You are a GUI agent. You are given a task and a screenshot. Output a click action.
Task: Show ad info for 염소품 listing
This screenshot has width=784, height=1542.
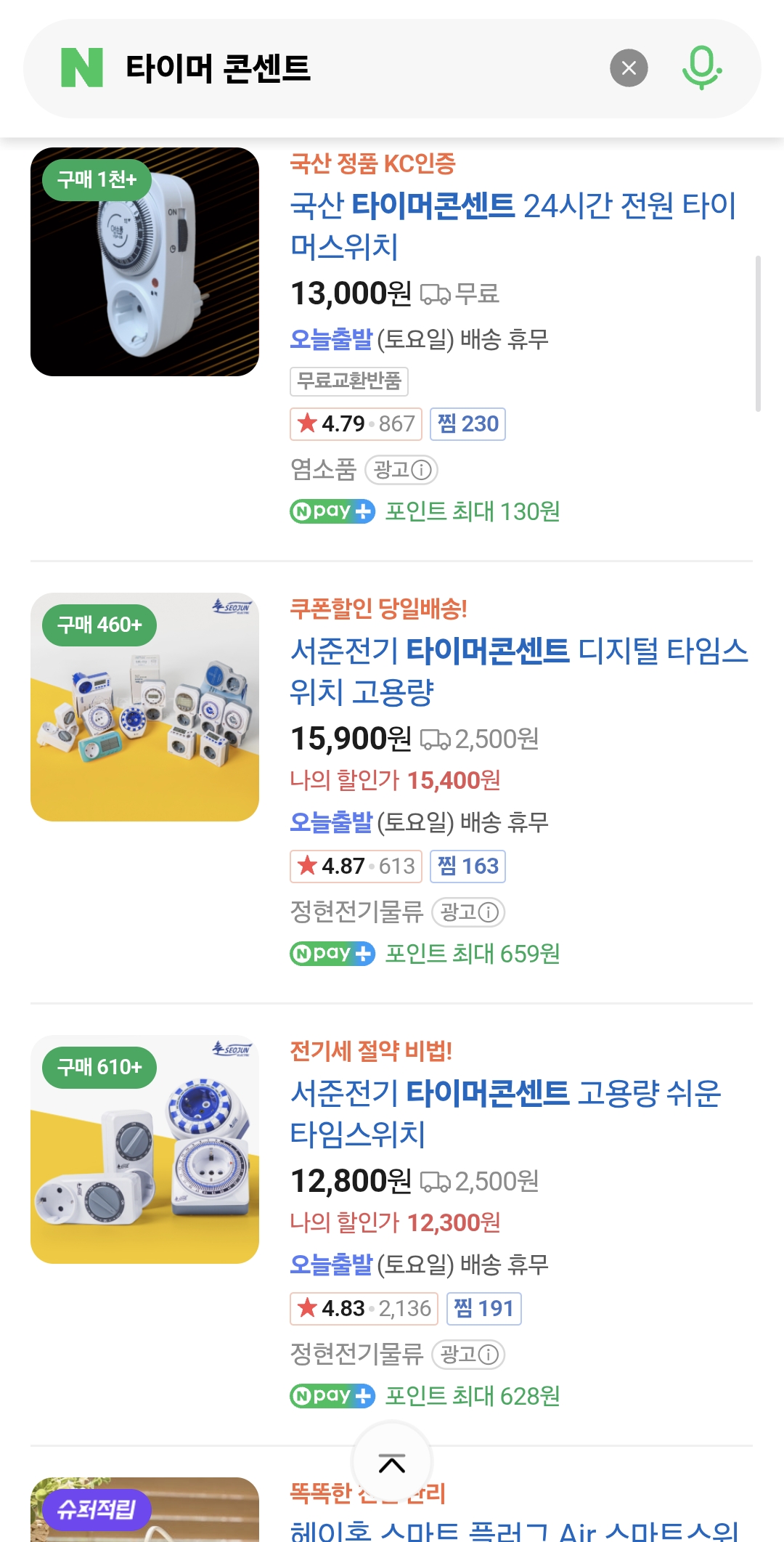point(401,470)
